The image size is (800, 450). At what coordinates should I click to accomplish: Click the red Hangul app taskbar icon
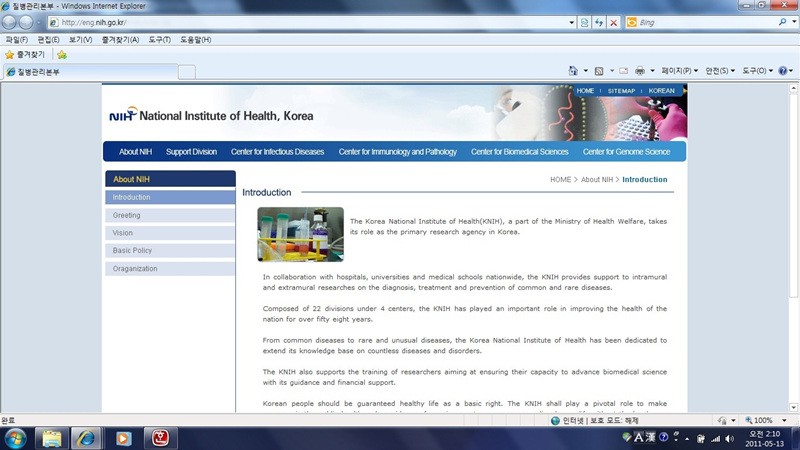pyautogui.click(x=160, y=438)
